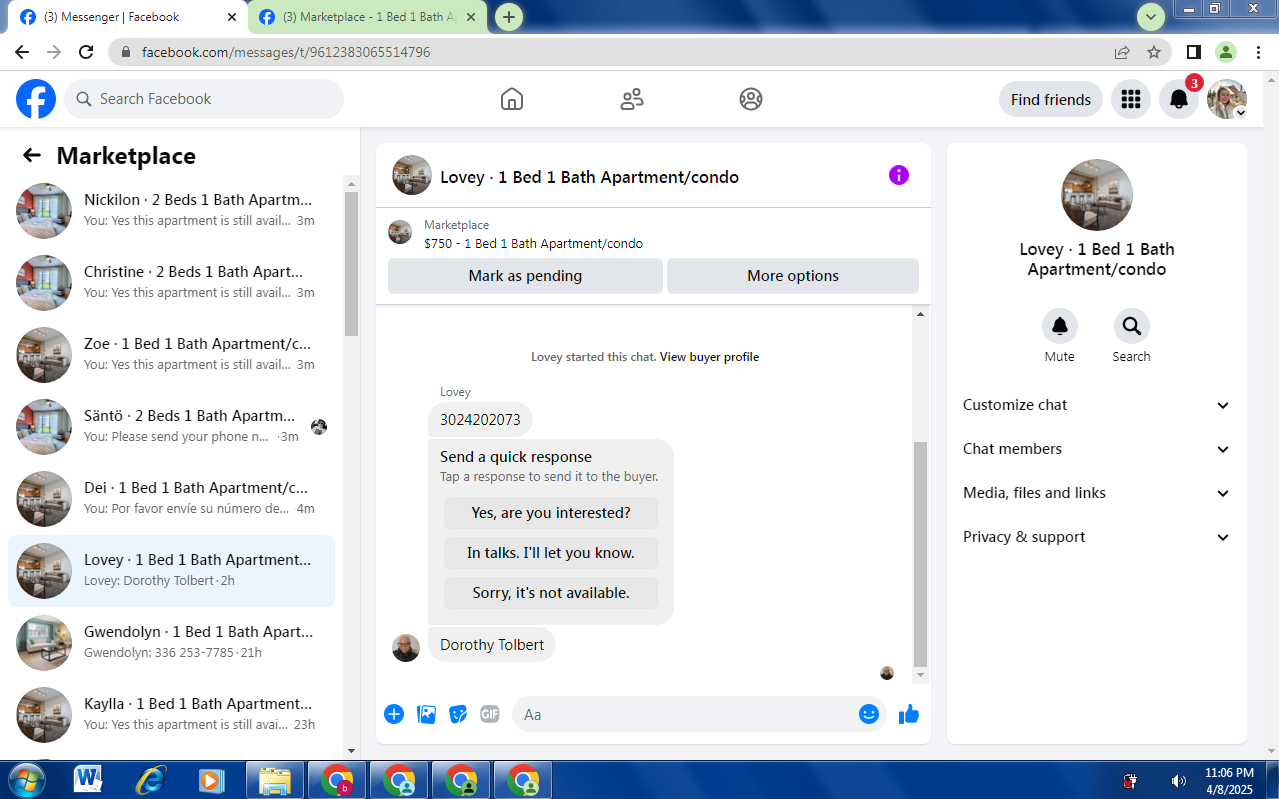Open the Zoe 1 Bed conversation
The height and width of the screenshot is (799, 1279).
(172, 354)
